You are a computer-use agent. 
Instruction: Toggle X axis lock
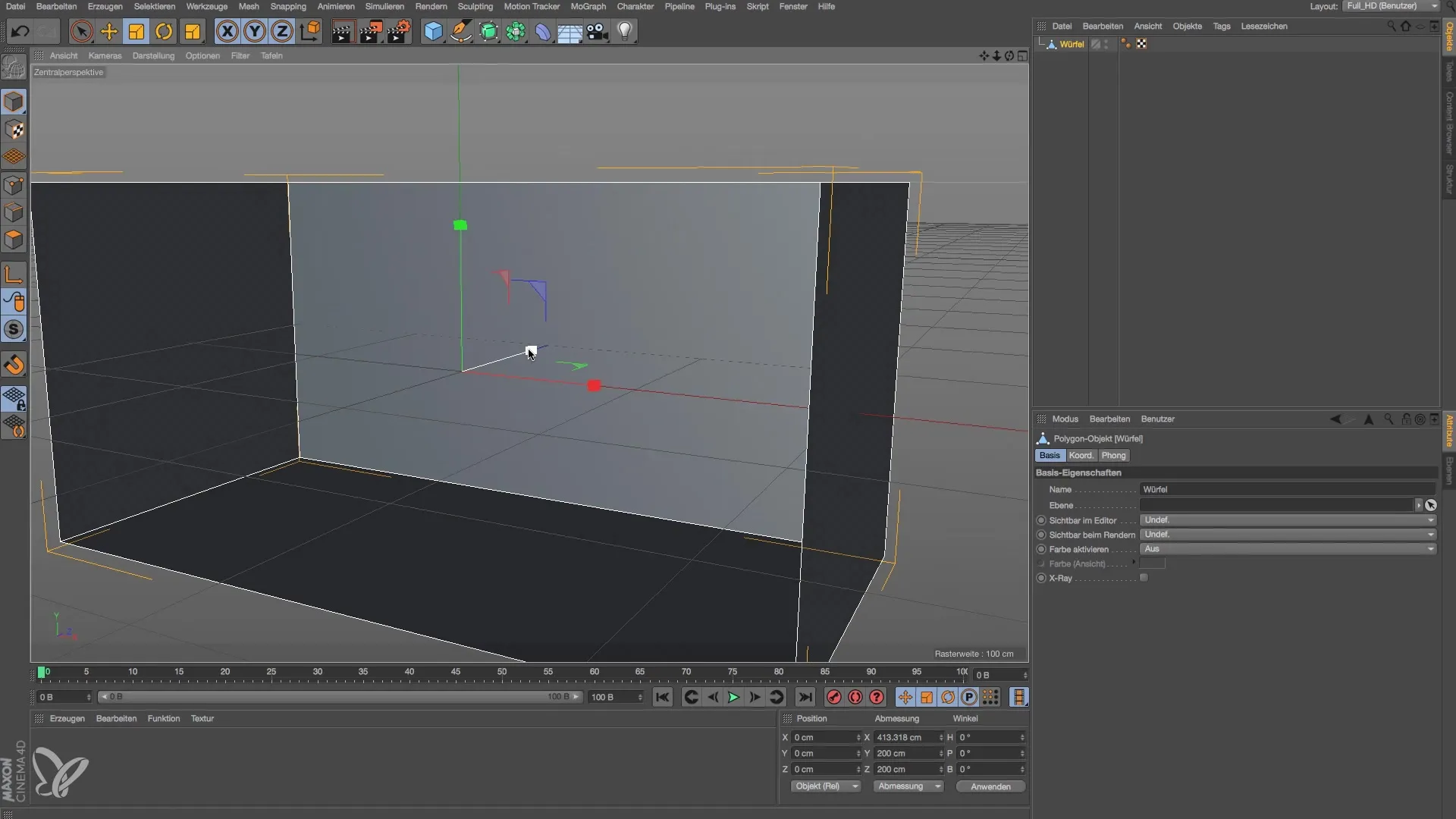(x=227, y=31)
